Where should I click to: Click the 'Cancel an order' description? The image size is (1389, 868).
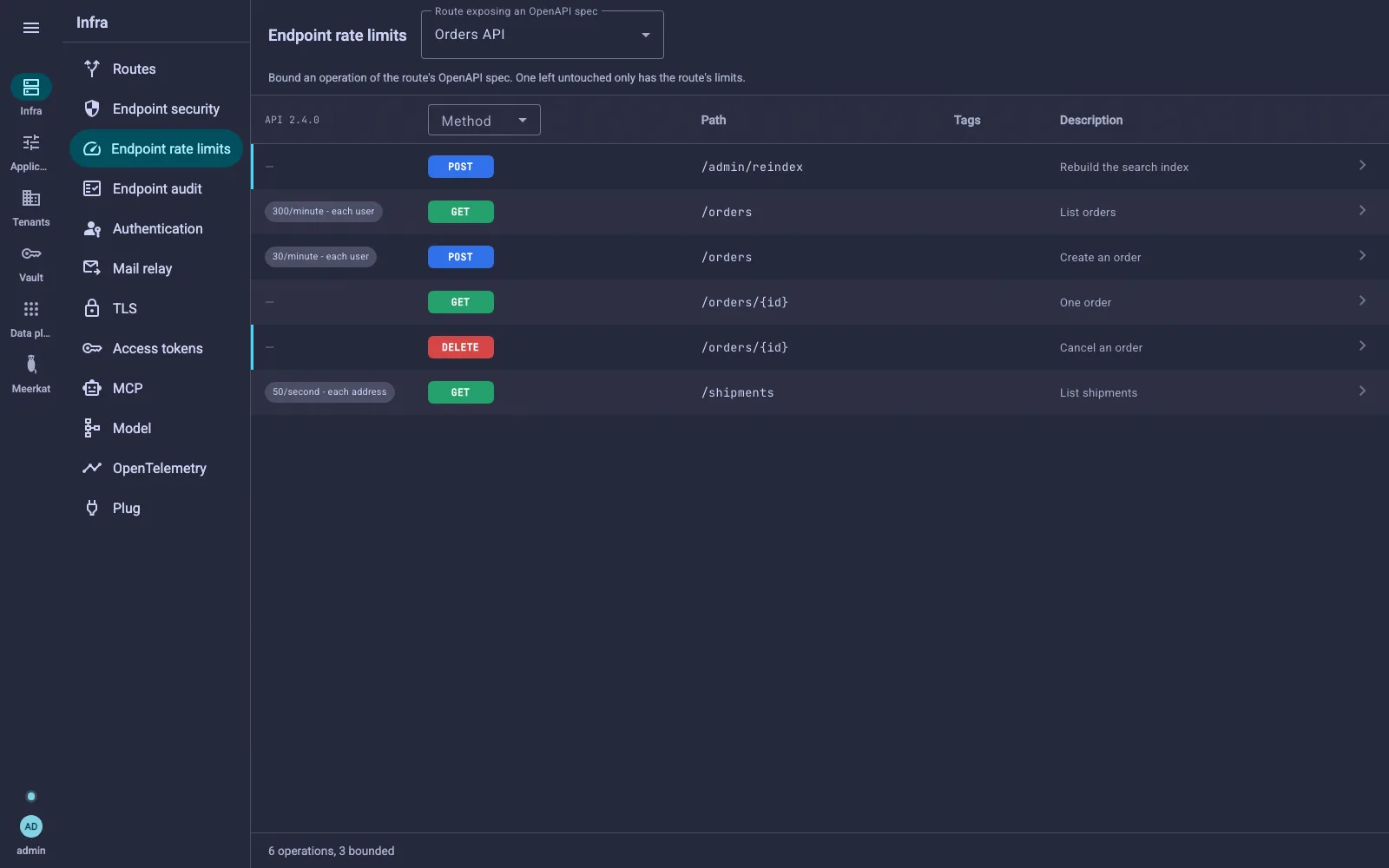(x=1101, y=347)
